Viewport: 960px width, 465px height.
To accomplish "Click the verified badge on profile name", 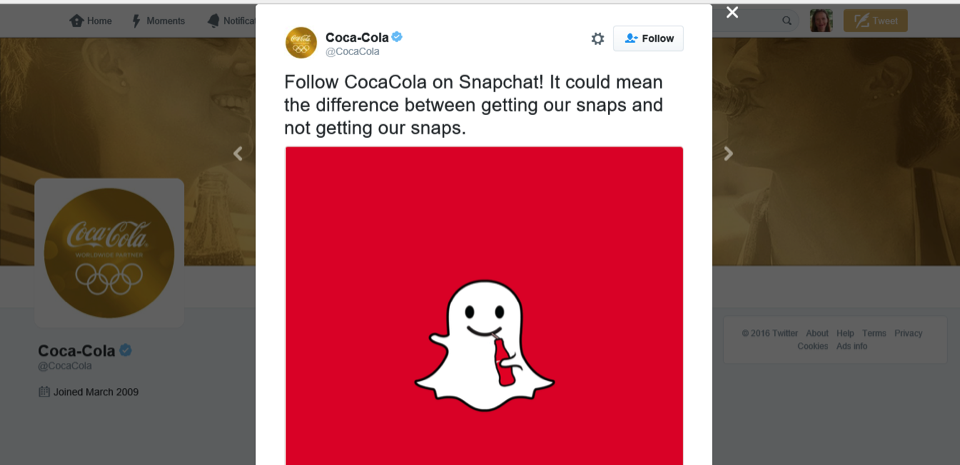I will (126, 351).
